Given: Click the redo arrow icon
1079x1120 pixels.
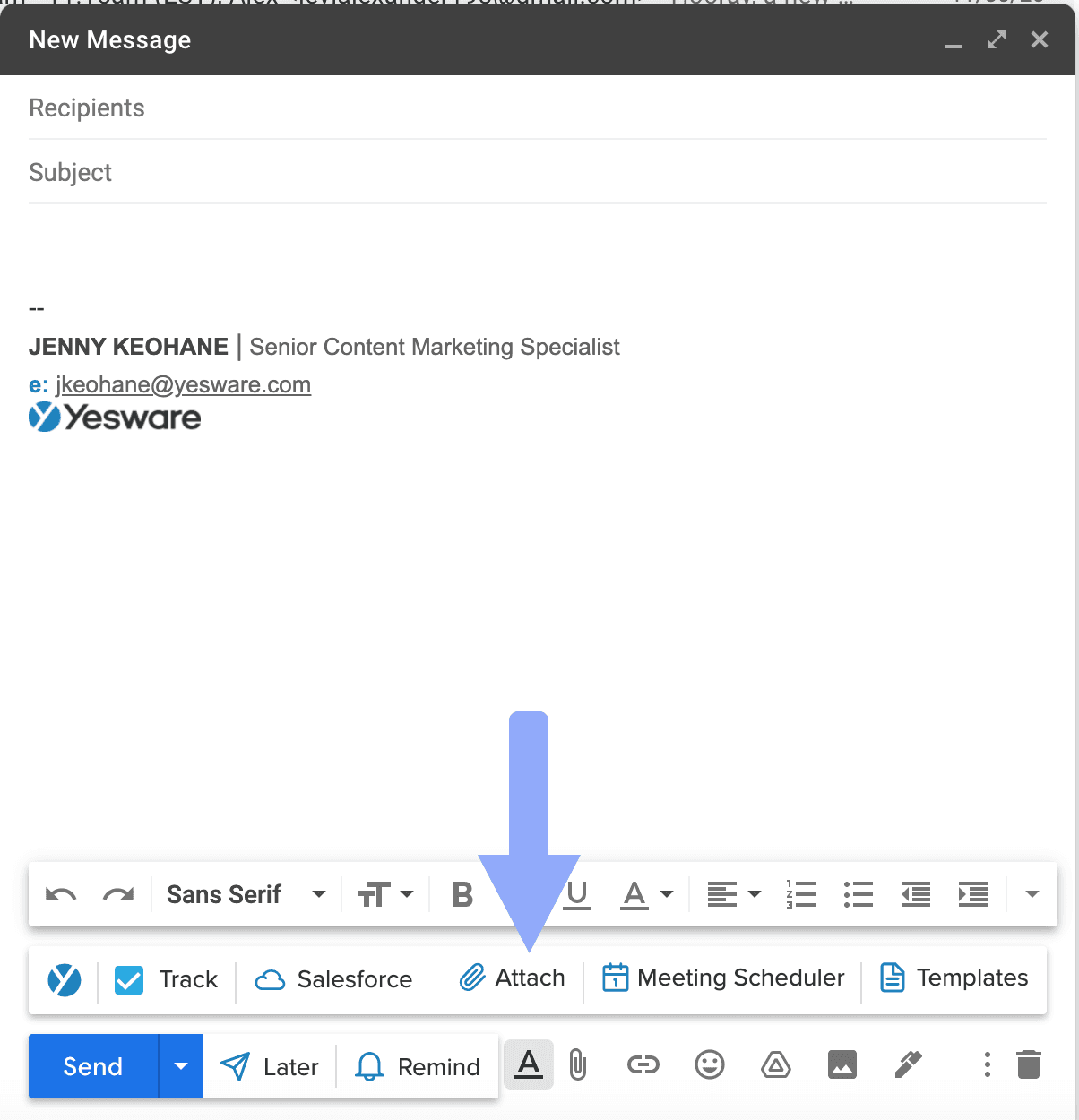Looking at the screenshot, I should click(118, 894).
